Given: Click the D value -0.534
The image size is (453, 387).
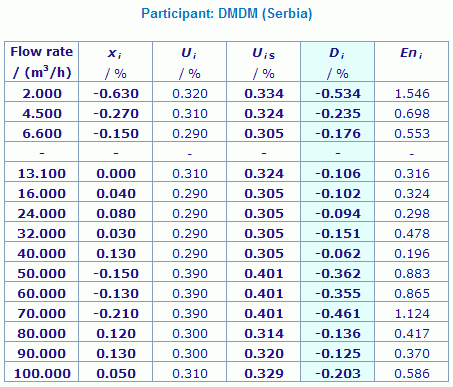Looking at the screenshot, I should pos(338,94).
